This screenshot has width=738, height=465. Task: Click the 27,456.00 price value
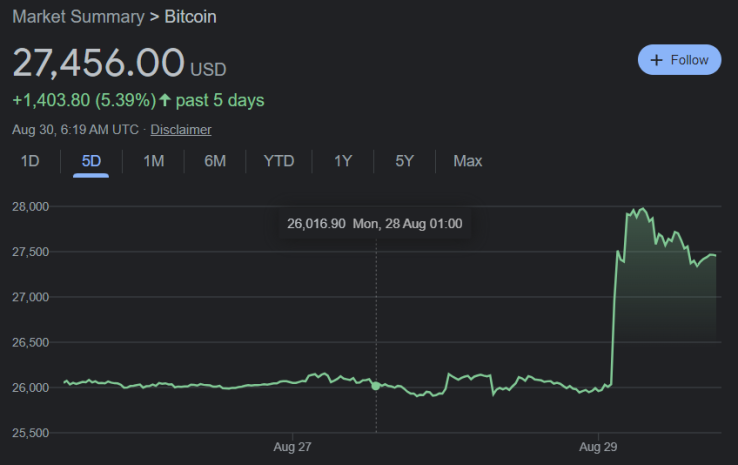[x=98, y=63]
